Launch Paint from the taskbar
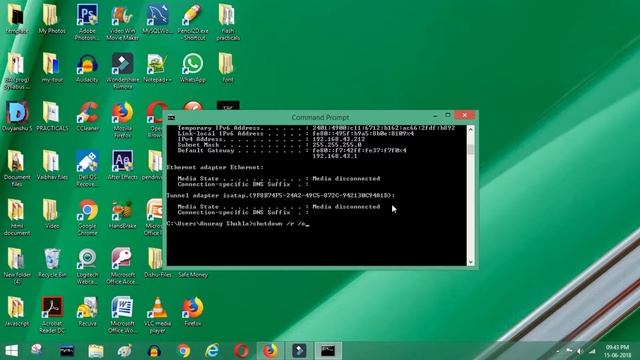 (x=125, y=351)
